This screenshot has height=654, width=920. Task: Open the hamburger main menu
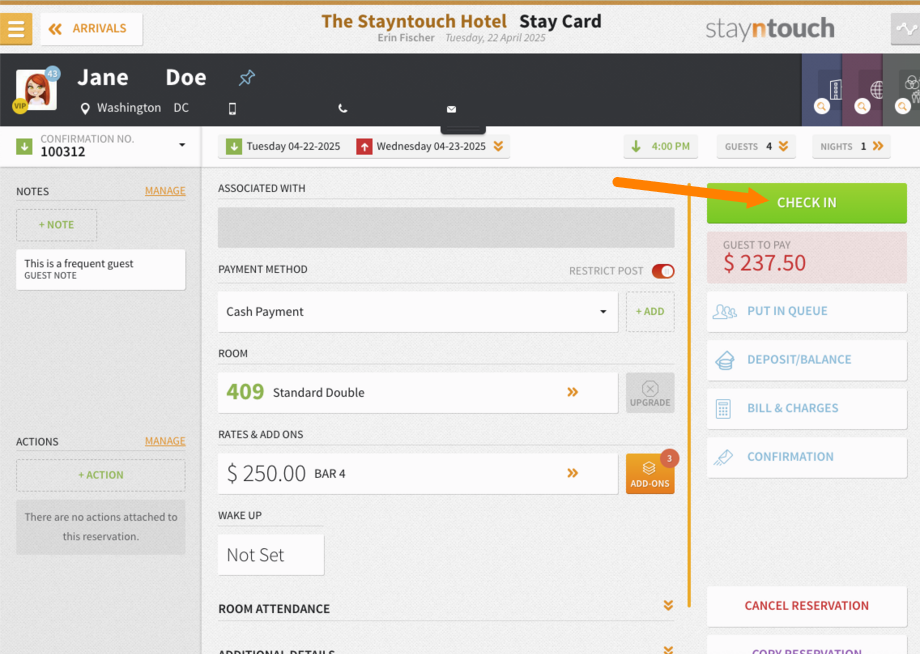(16, 29)
